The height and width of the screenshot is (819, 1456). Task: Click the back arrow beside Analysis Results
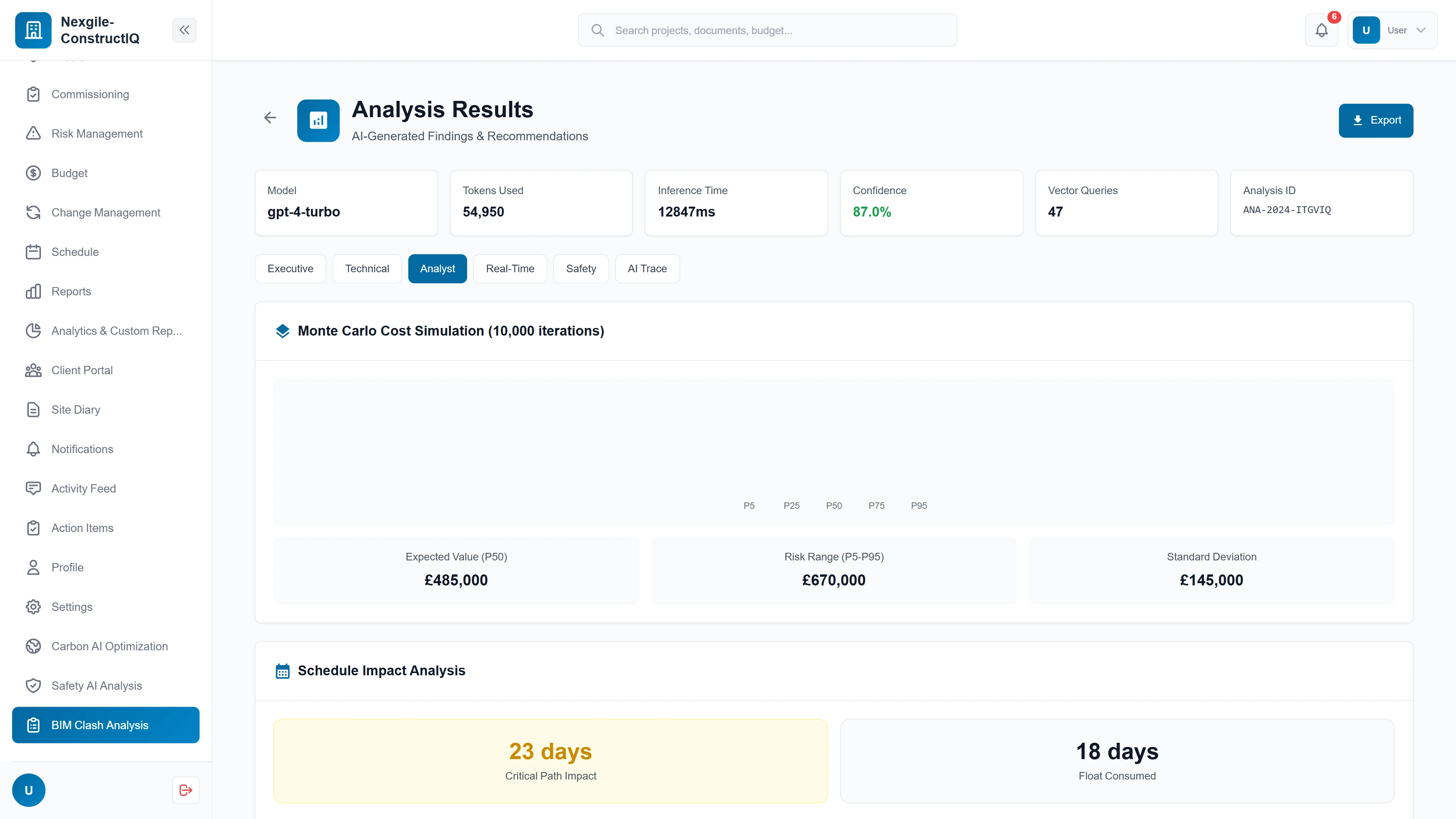tap(270, 118)
